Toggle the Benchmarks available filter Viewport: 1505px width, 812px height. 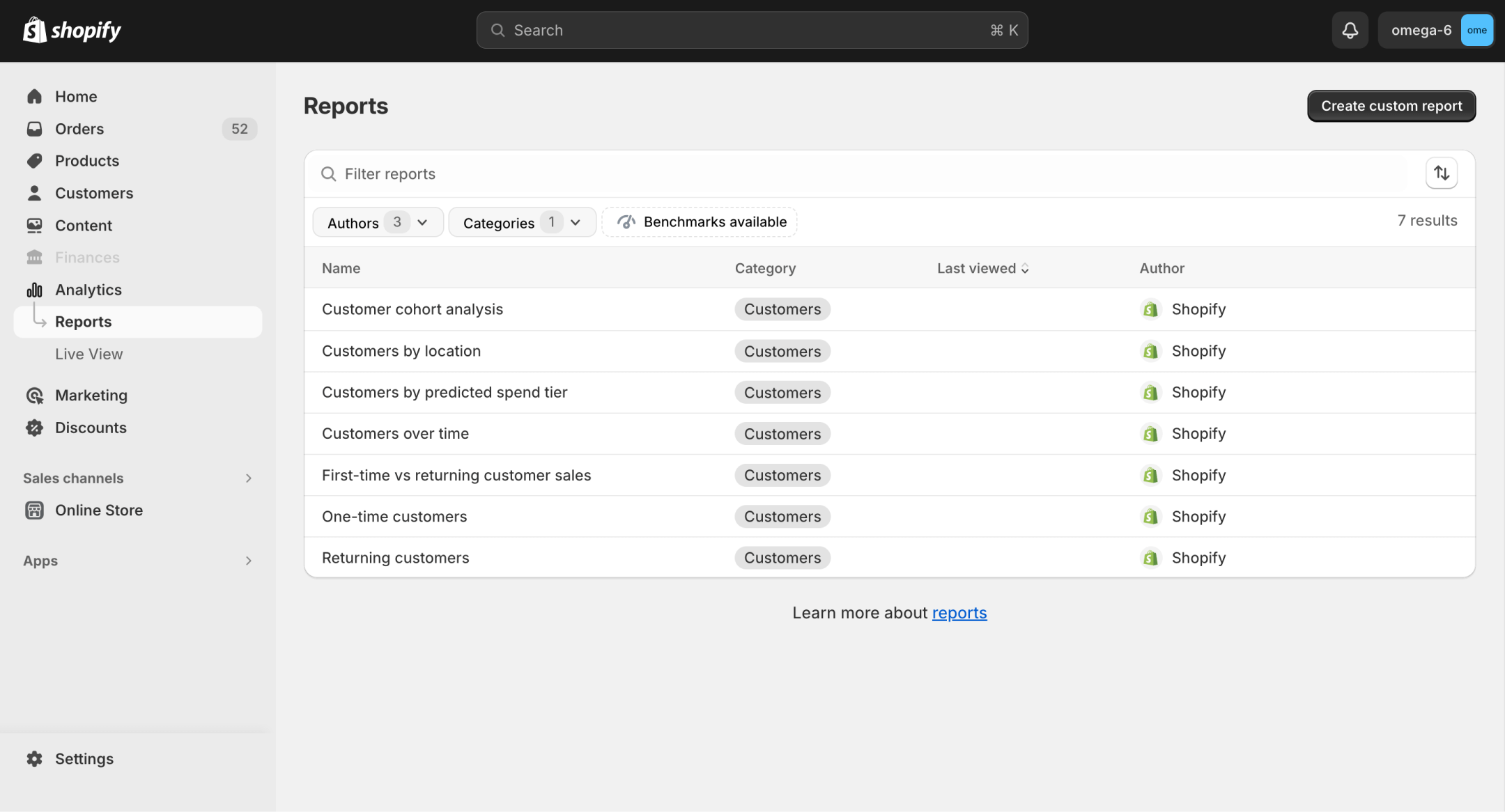[700, 222]
